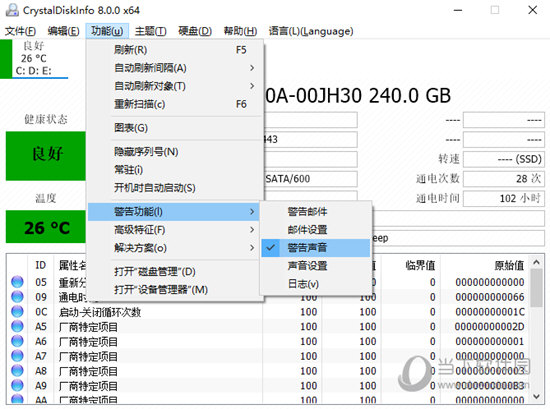Image resolution: width=550 pixels, height=409 pixels.
Task: Select the 启动-关闭循环次数 attribute row
Action: 268,311
